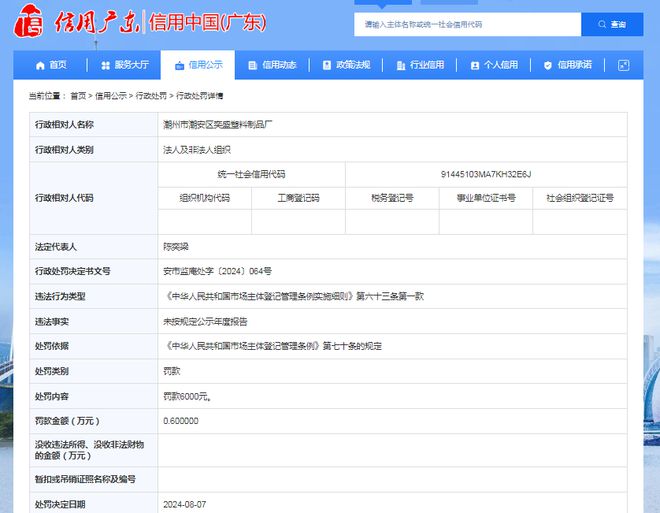The width and height of the screenshot is (660, 513).
Task: Click the 信用承诺 shield icon
Action: [x=548, y=65]
